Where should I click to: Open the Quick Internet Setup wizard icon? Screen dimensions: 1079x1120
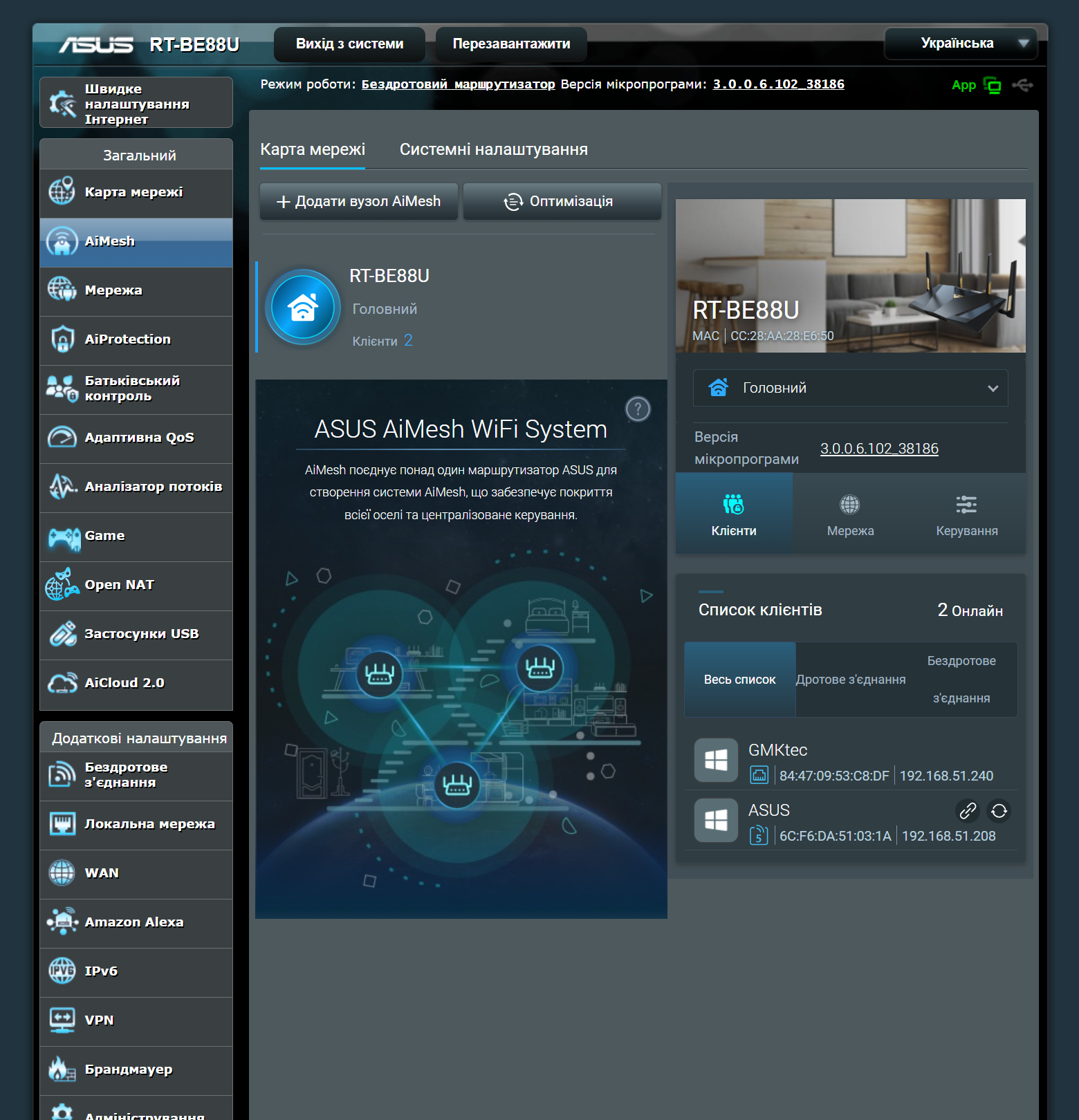62,104
